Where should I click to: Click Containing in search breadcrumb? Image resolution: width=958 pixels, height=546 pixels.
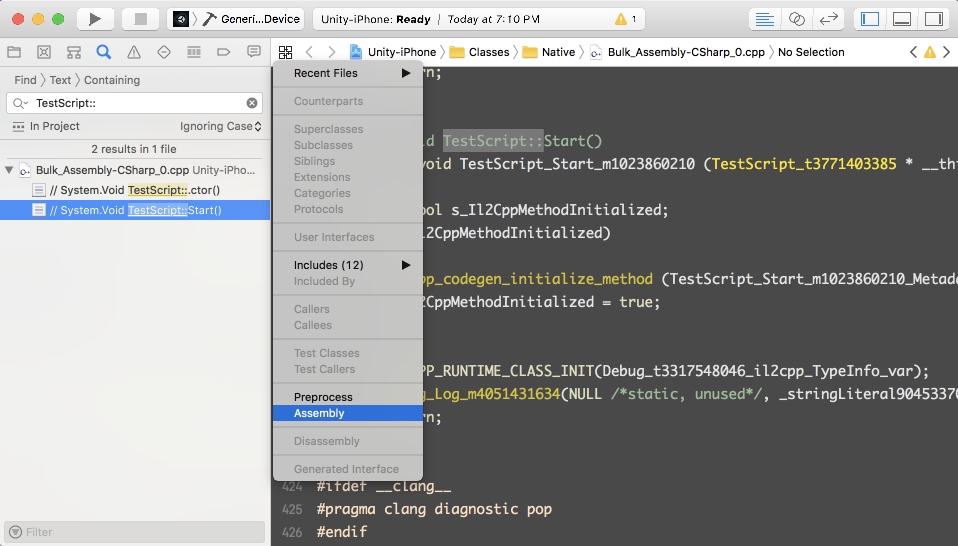click(x=112, y=80)
